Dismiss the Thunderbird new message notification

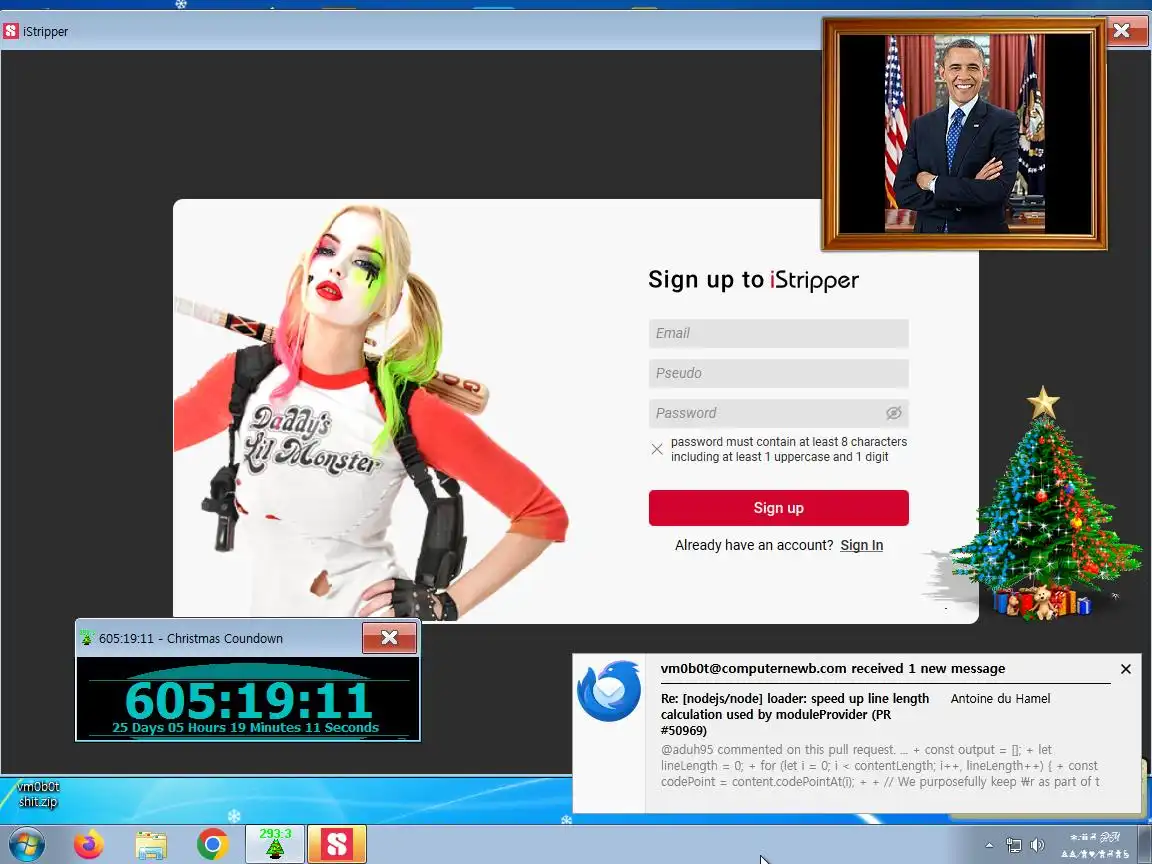coord(1126,669)
